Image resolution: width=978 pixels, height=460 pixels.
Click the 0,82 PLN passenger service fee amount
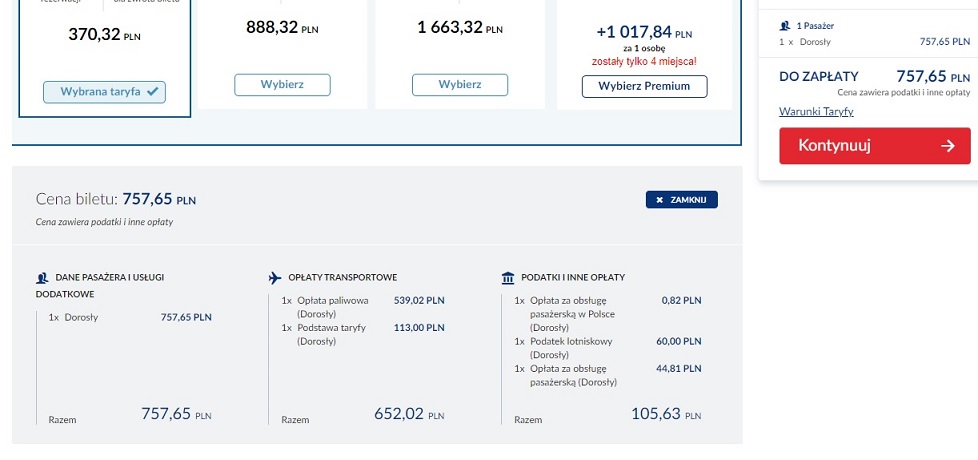(x=681, y=300)
